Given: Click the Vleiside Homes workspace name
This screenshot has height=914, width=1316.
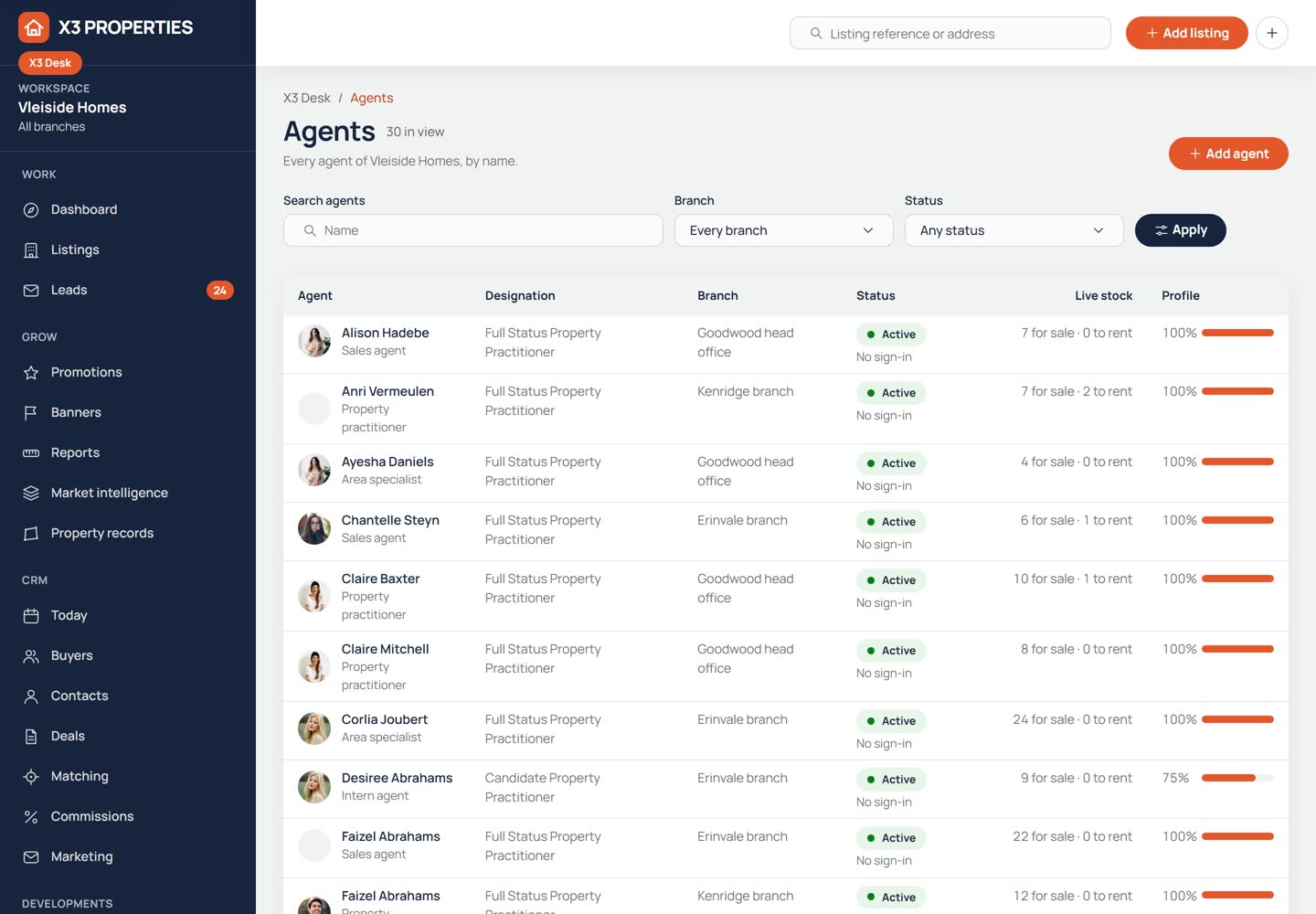Looking at the screenshot, I should pyautogui.click(x=72, y=107).
